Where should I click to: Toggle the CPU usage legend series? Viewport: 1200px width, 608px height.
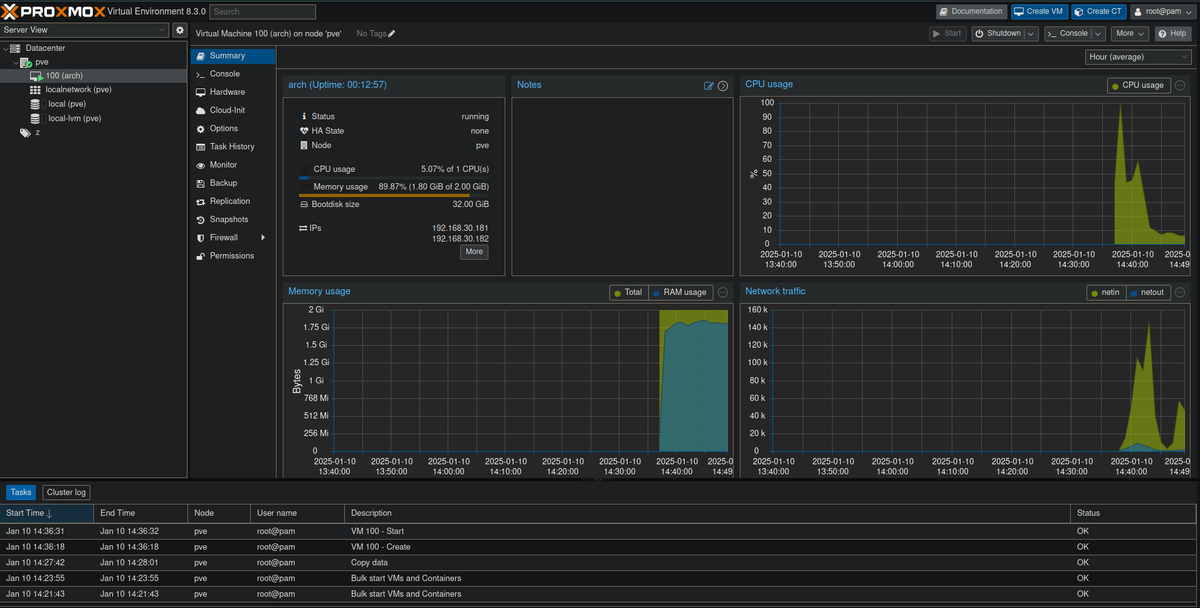1138,85
